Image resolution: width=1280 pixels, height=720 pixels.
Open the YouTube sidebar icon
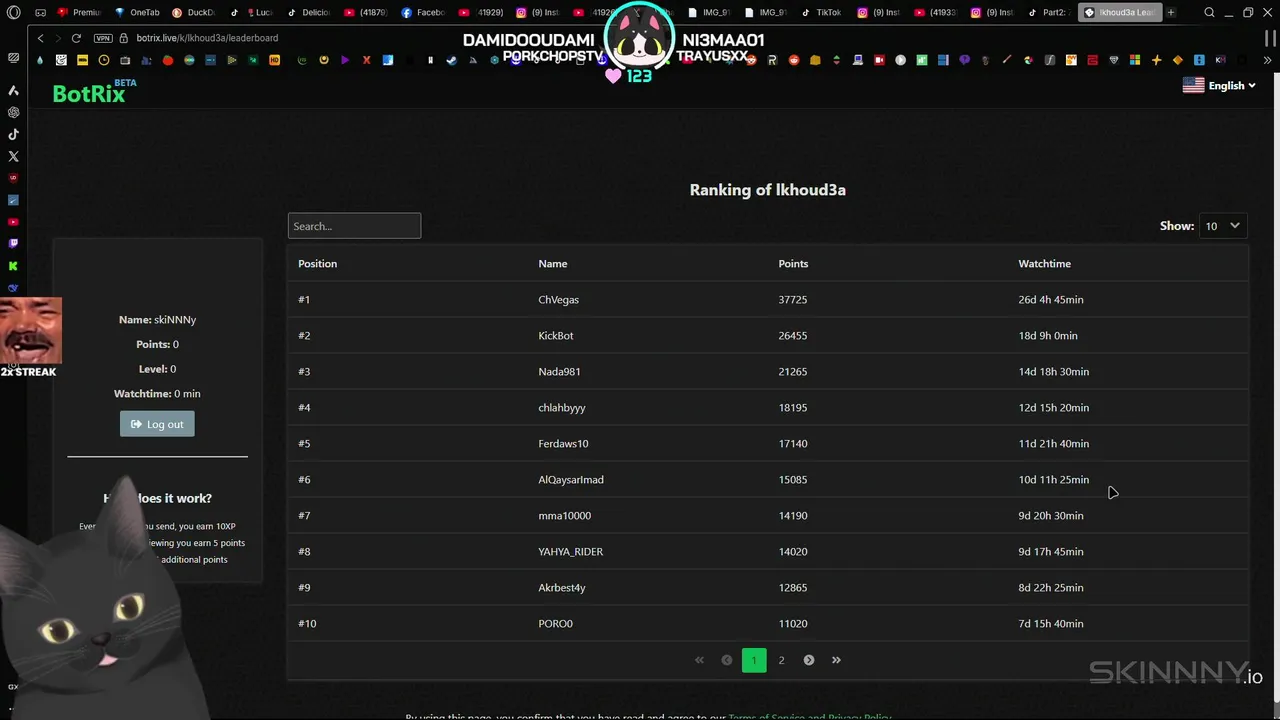pyautogui.click(x=13, y=222)
